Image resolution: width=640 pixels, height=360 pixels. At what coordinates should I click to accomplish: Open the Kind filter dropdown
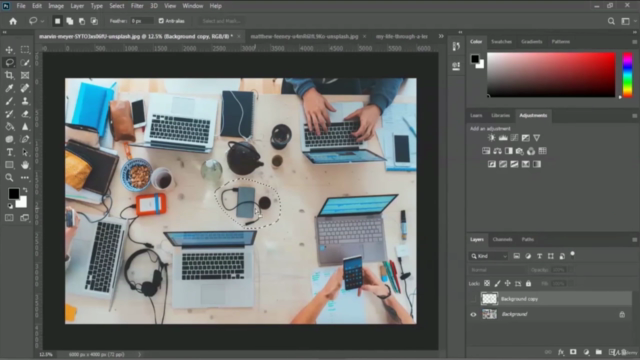pyautogui.click(x=489, y=256)
